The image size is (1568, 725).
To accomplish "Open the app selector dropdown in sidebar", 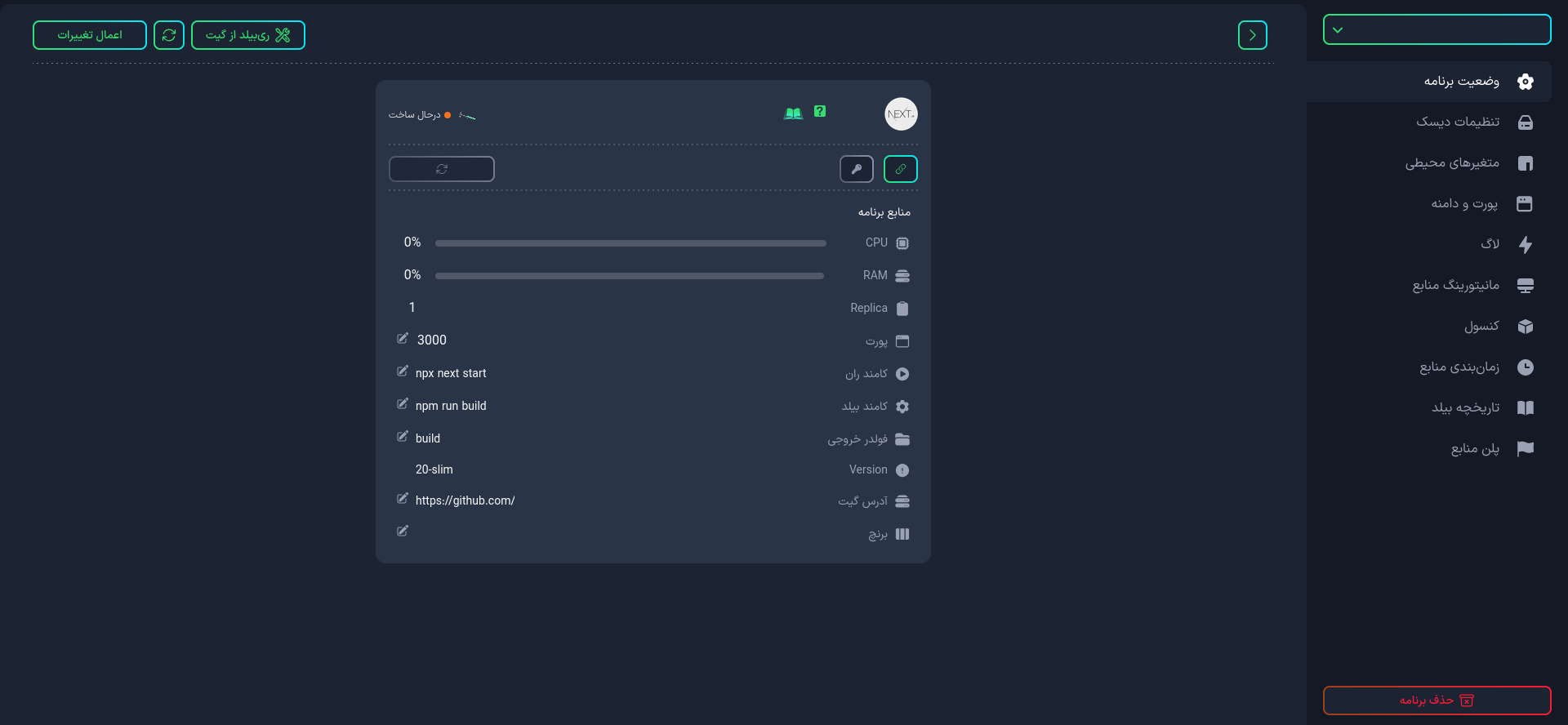I will point(1437,30).
